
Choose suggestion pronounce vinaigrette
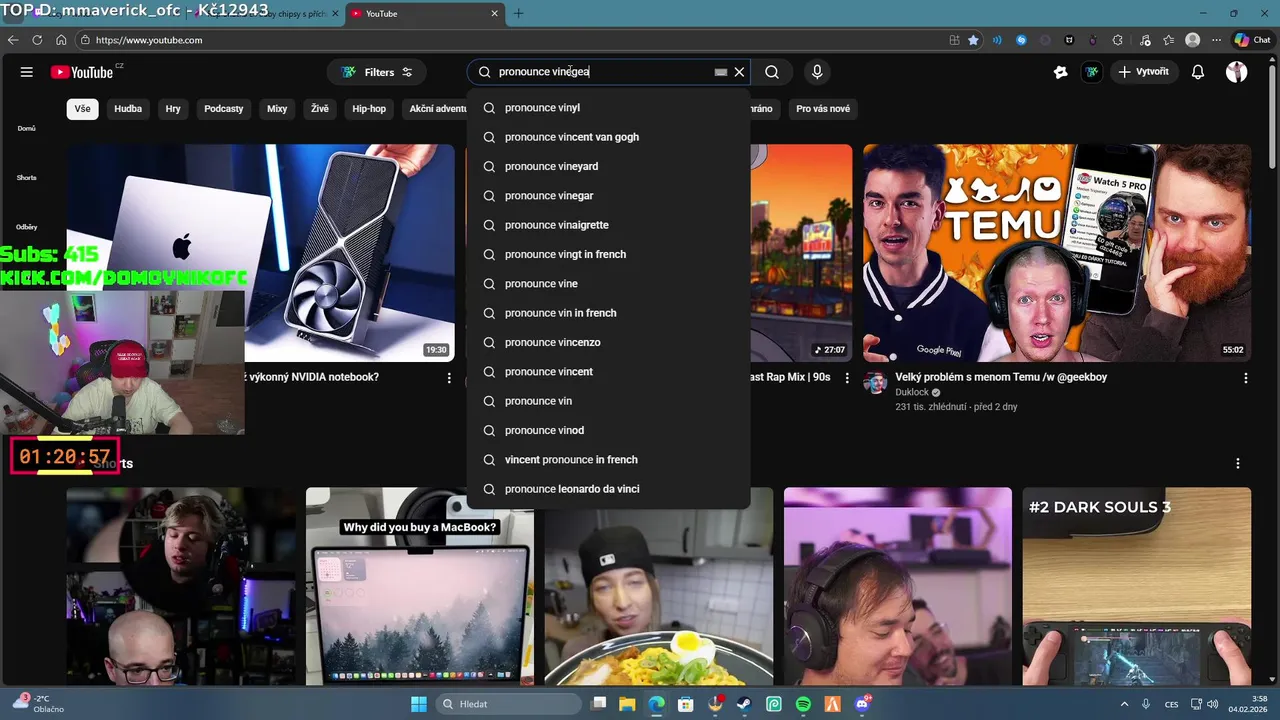point(608,225)
